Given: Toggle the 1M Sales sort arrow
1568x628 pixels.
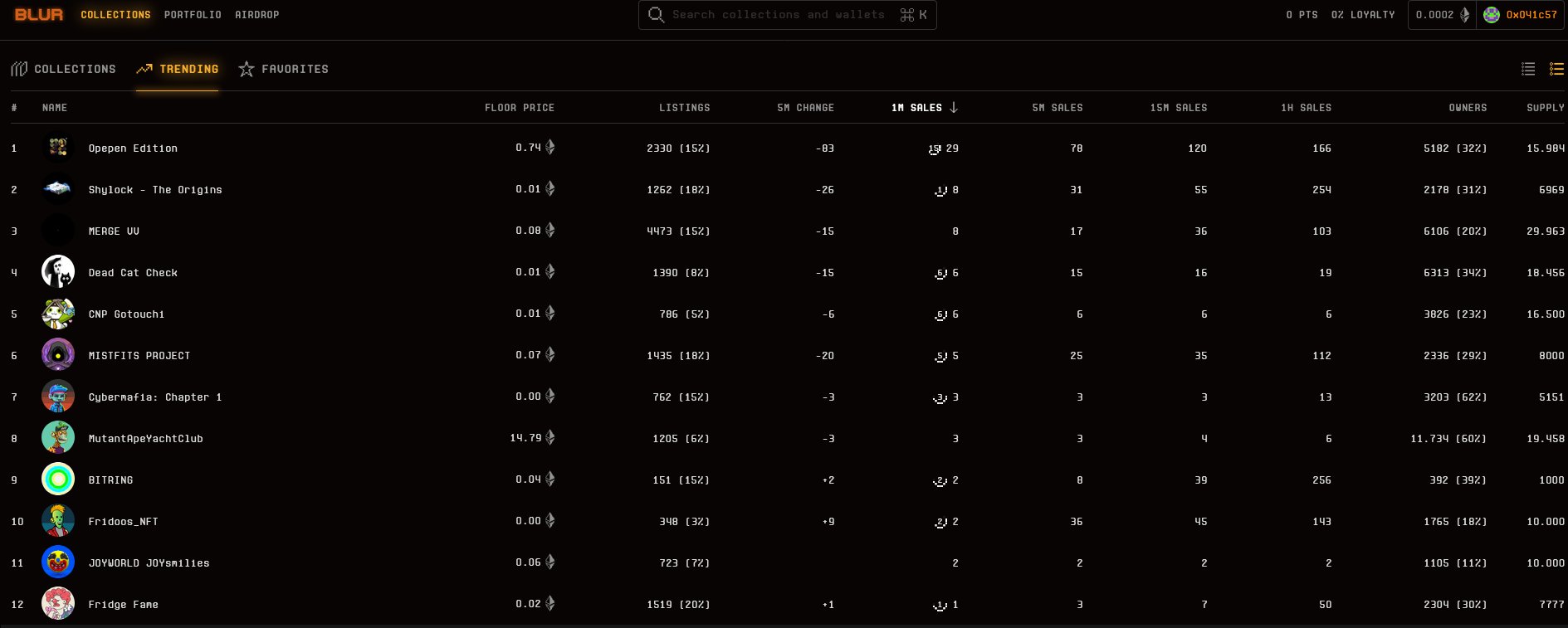Looking at the screenshot, I should tap(954, 108).
